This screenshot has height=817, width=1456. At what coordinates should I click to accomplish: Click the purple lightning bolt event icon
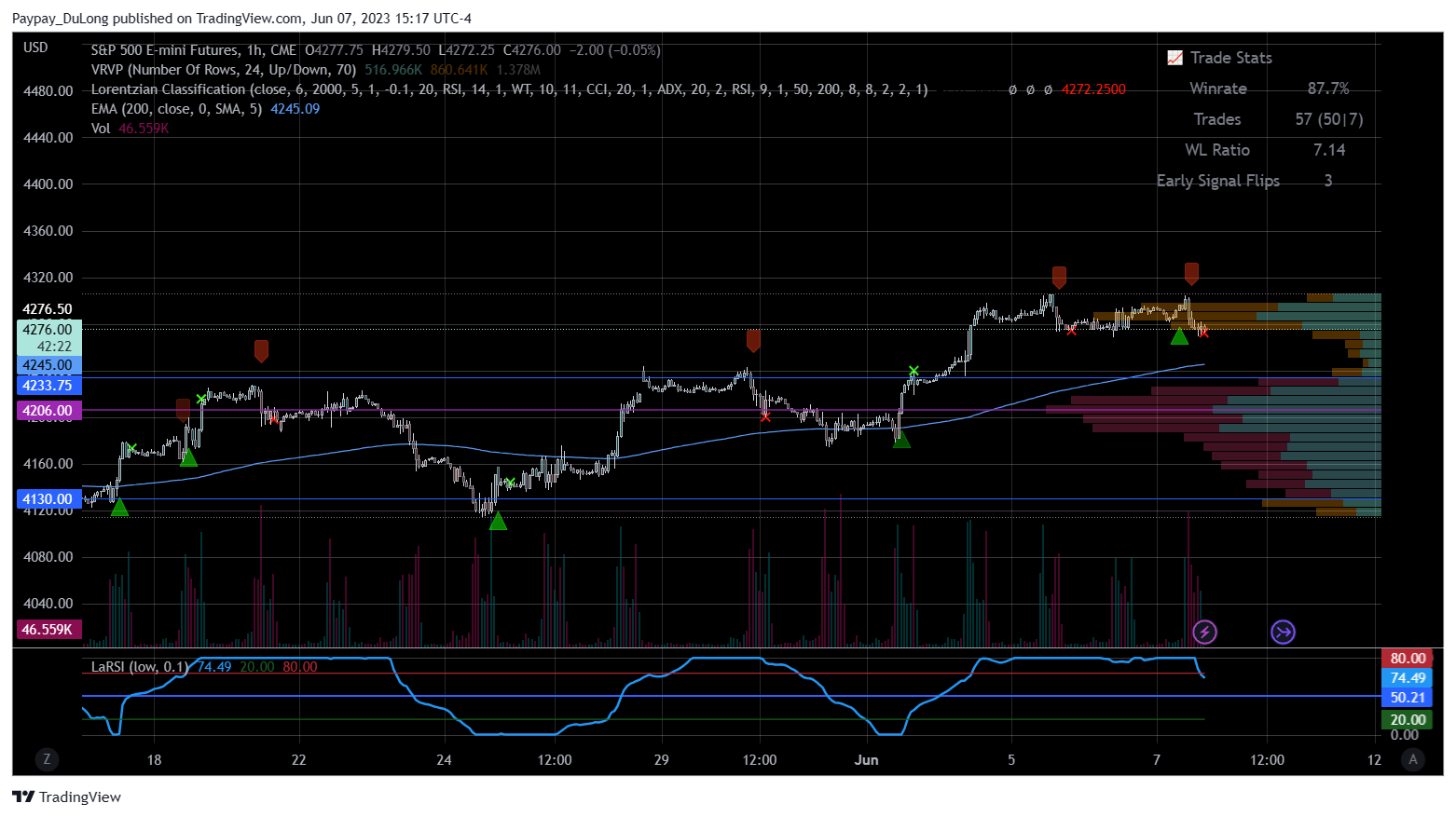(1204, 633)
